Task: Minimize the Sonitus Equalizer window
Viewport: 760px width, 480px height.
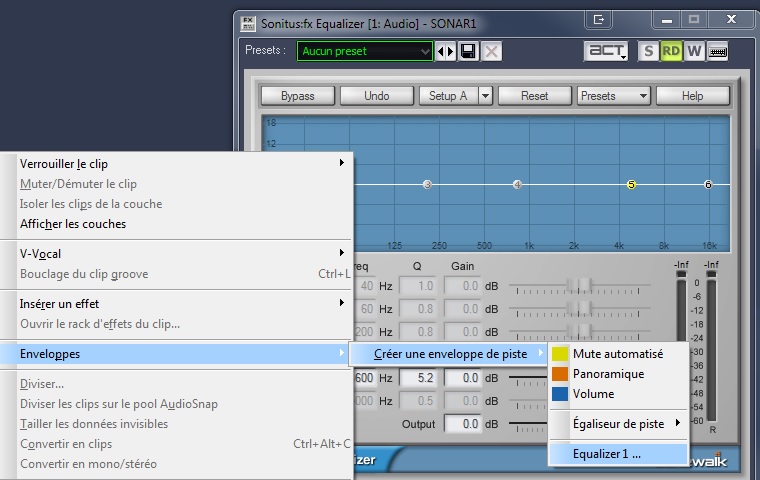Action: tap(666, 20)
